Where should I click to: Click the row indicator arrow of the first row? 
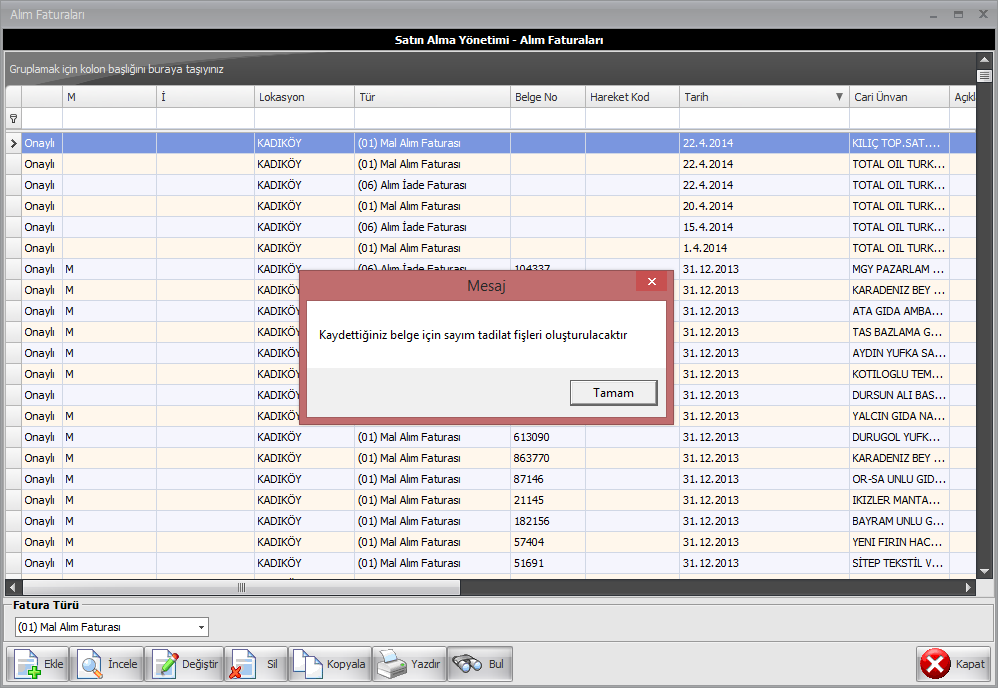click(13, 143)
